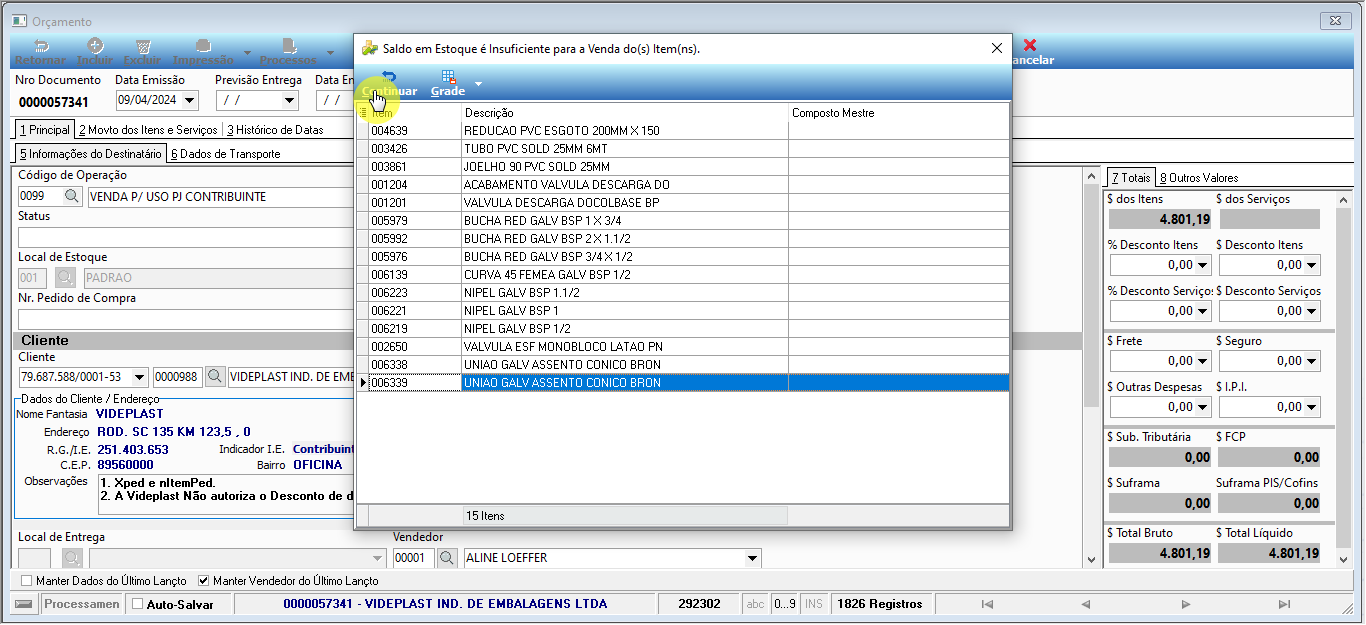Open % Desconto Itens dropdown

1204,265
